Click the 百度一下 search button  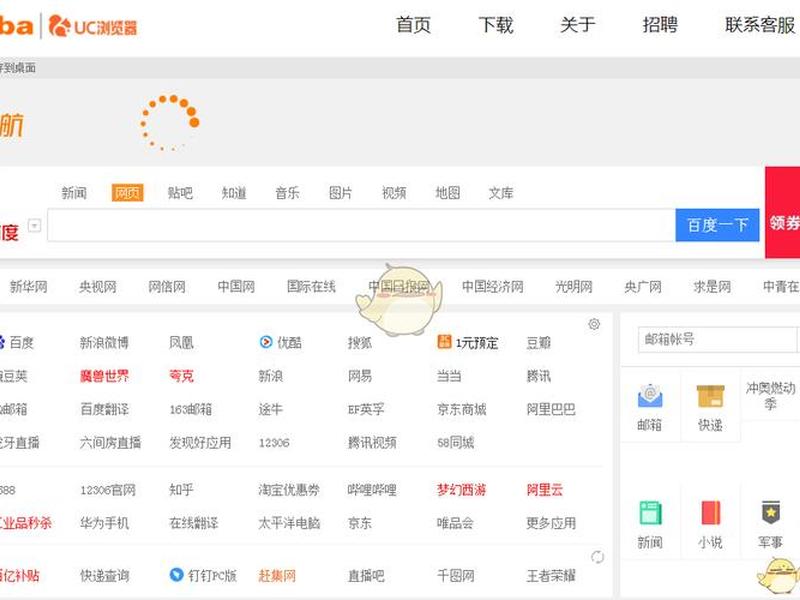[x=717, y=225]
